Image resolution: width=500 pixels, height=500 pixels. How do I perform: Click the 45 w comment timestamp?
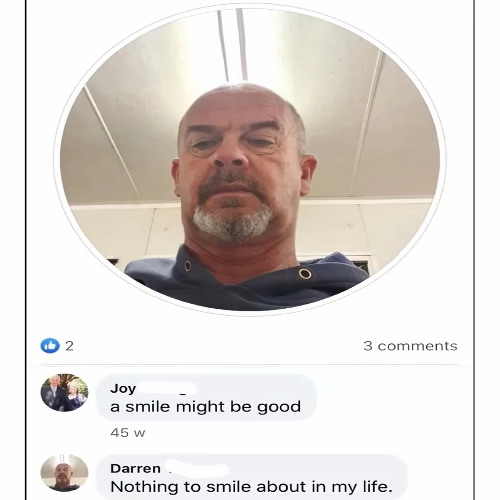pyautogui.click(x=128, y=433)
